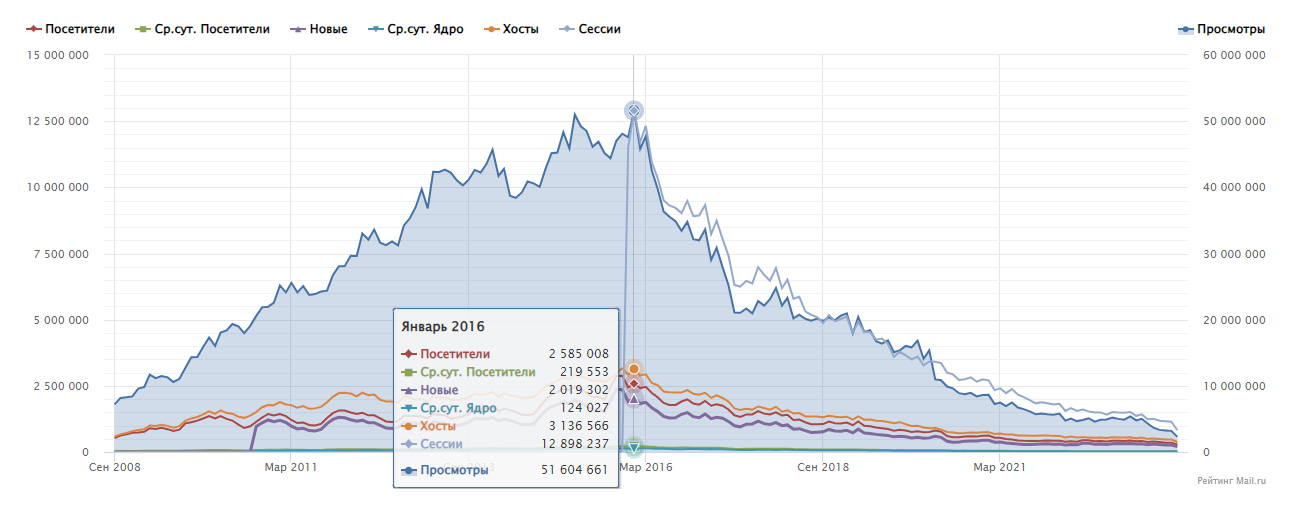Click the teal Ср.сут. Ядро marker on baseline
This screenshot has height=511, width=1313.
pyautogui.click(x=633, y=448)
